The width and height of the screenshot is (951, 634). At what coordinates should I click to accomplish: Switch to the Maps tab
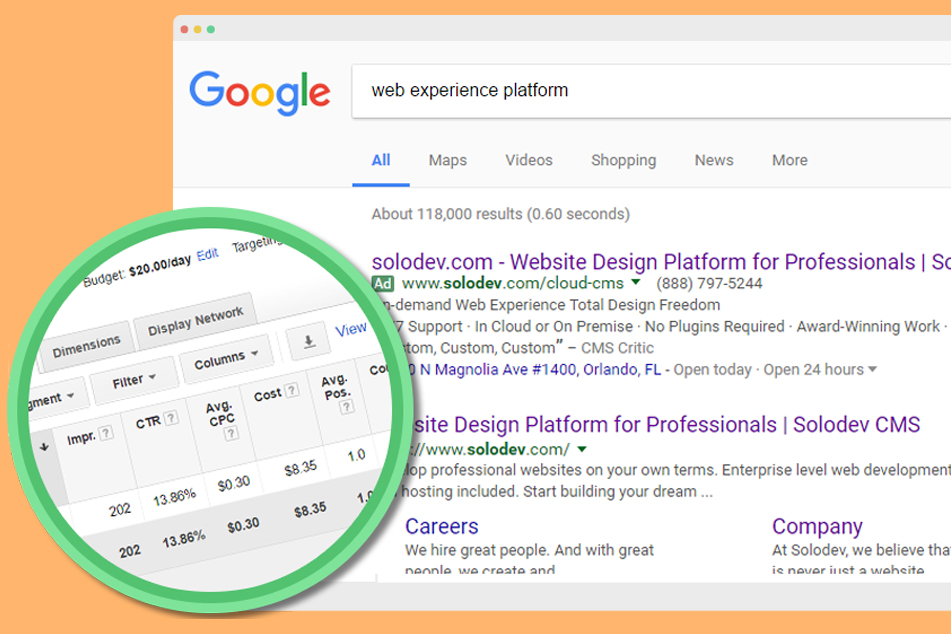(x=448, y=160)
